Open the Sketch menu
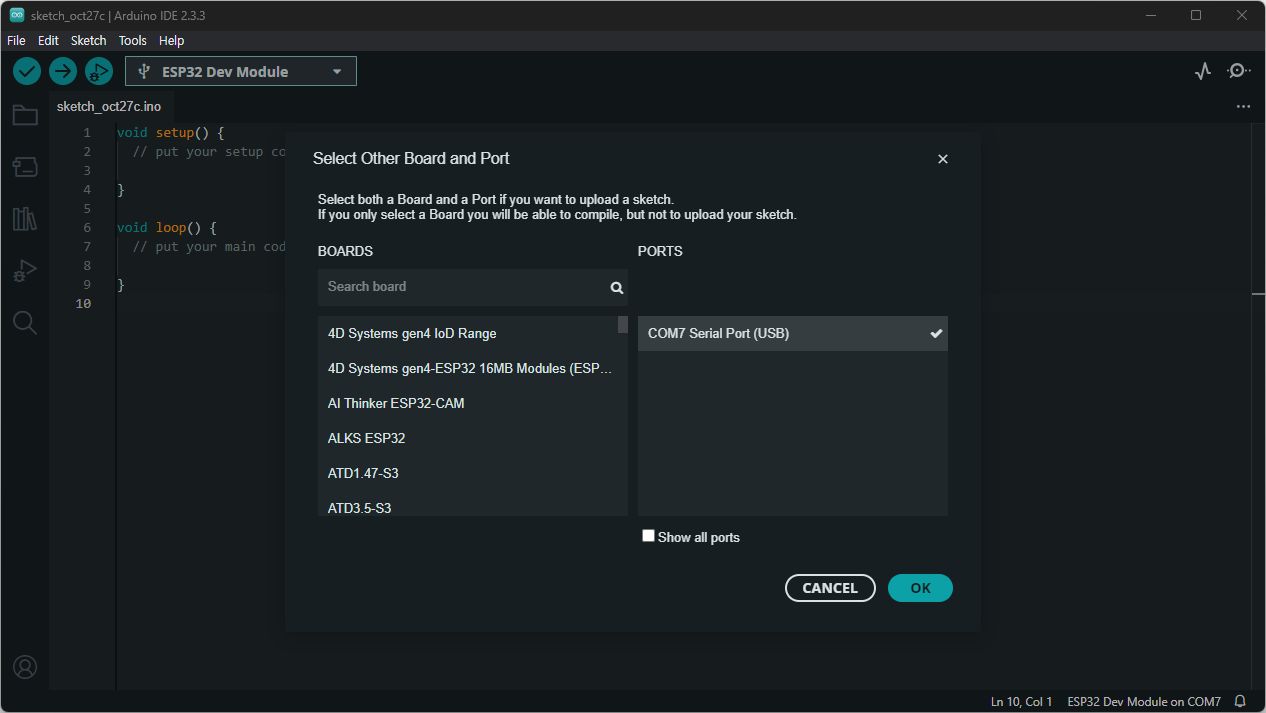 pos(88,41)
